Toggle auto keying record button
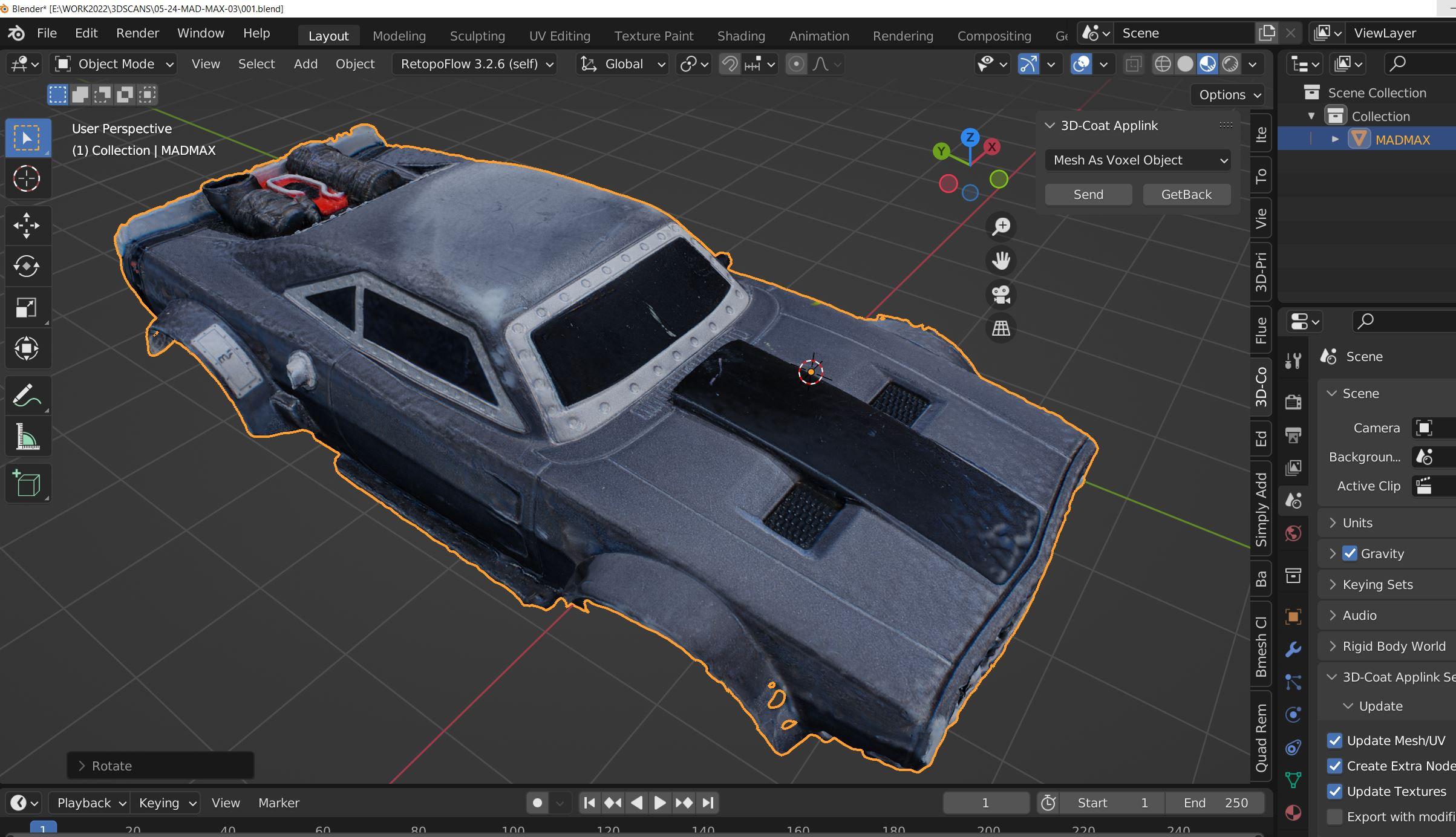Screen dimensions: 1456x837 (537, 803)
